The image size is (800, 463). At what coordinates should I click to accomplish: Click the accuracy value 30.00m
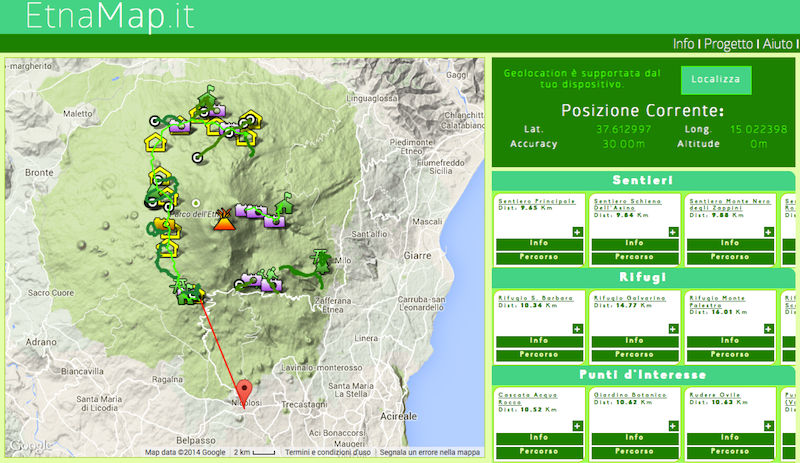click(x=623, y=144)
